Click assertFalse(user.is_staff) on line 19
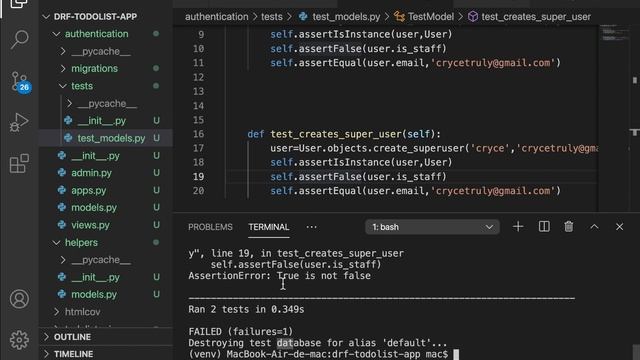The image size is (640, 360). [373, 177]
